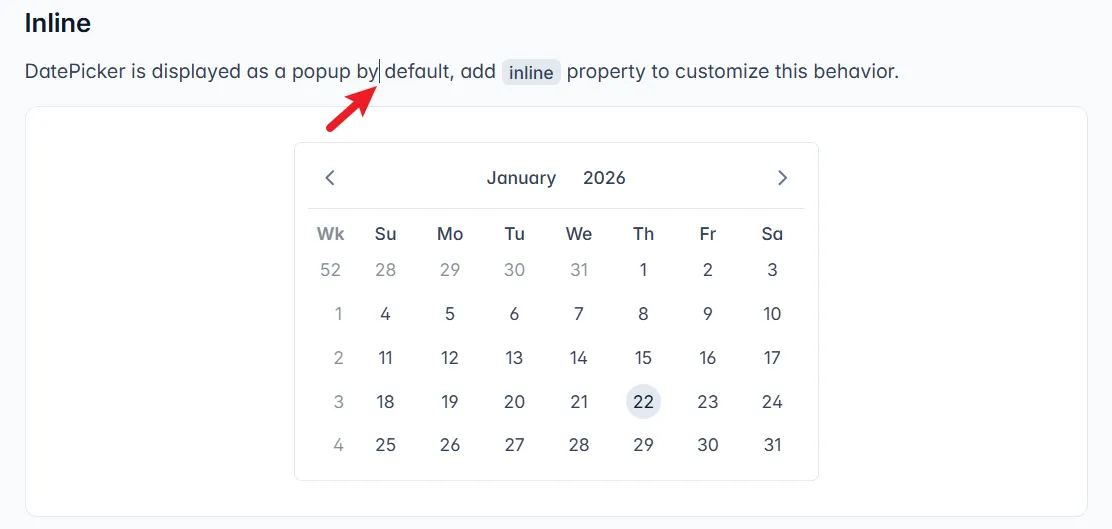The image size is (1112, 529).
Task: Select highlighted date 22 in the calendar
Action: 643,402
